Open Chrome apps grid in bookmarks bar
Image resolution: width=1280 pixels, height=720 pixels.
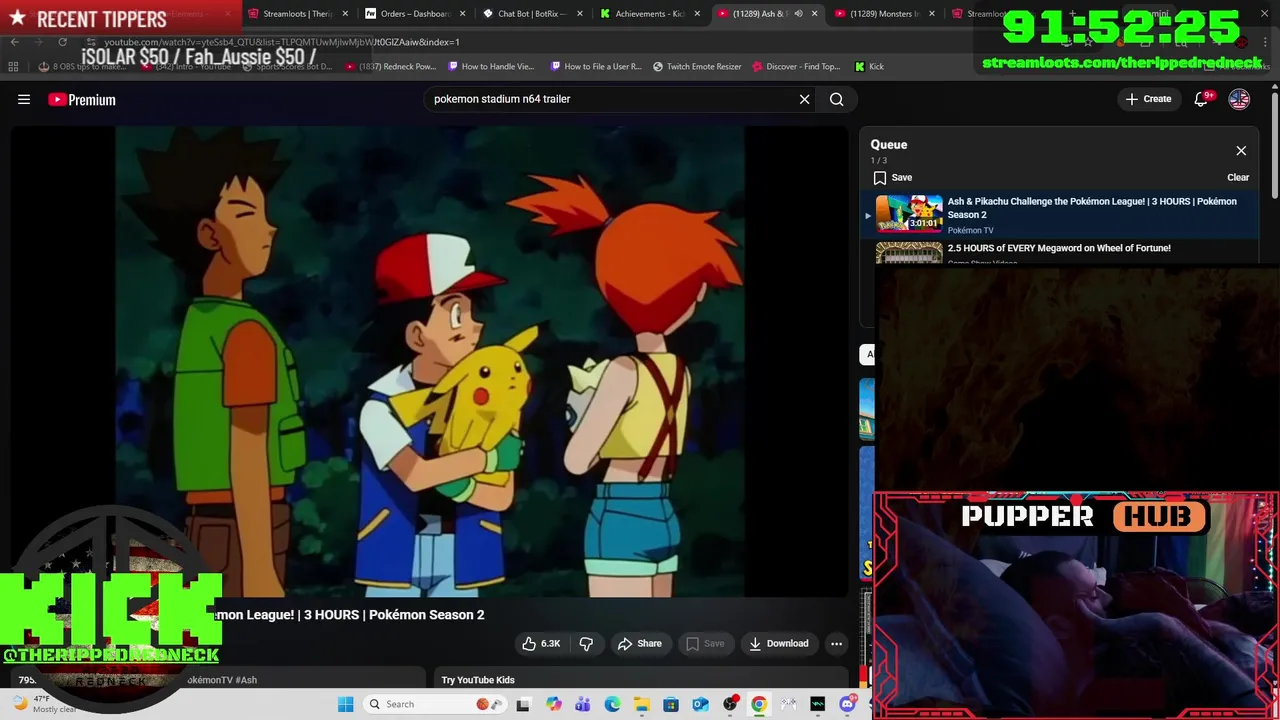[x=13, y=67]
